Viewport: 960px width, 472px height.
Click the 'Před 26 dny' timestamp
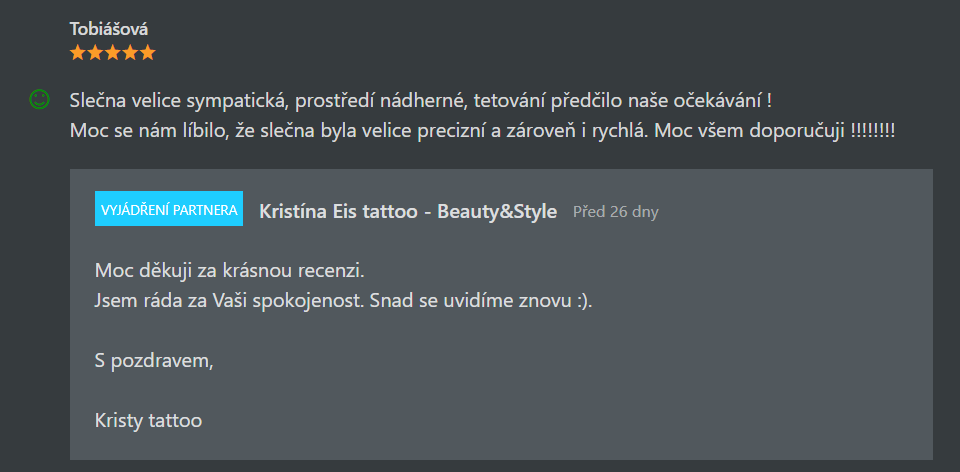pyautogui.click(x=616, y=212)
